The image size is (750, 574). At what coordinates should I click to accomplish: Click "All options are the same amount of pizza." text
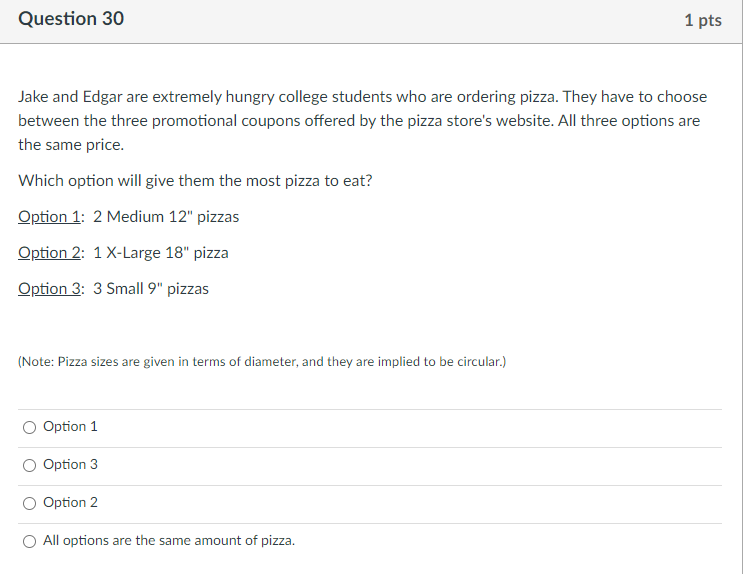169,541
